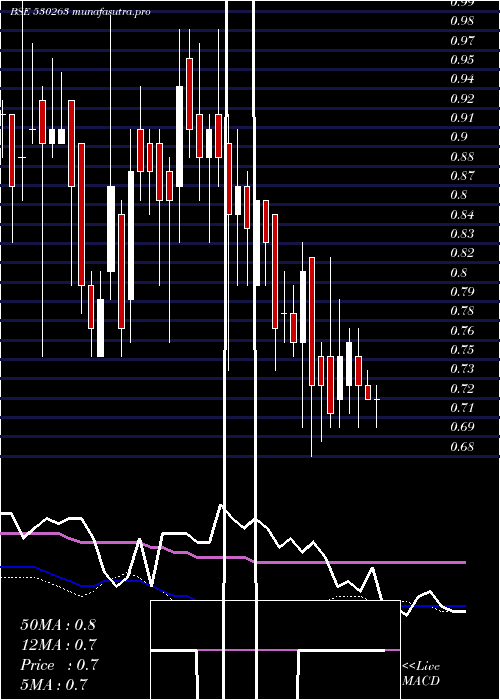Click the 0.83 price axis label

(462, 234)
